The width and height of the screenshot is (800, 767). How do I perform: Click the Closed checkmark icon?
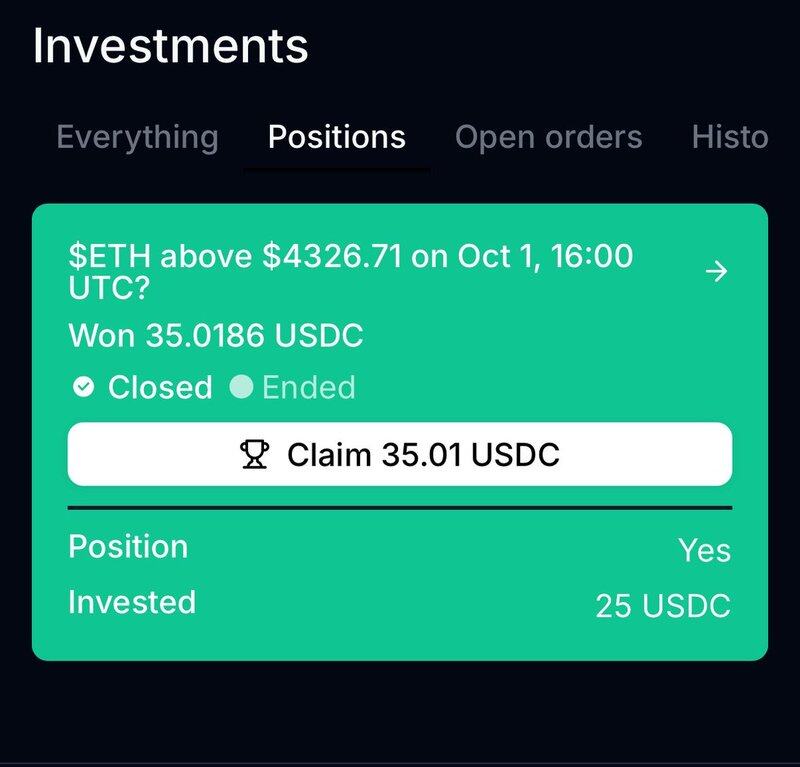tap(84, 387)
